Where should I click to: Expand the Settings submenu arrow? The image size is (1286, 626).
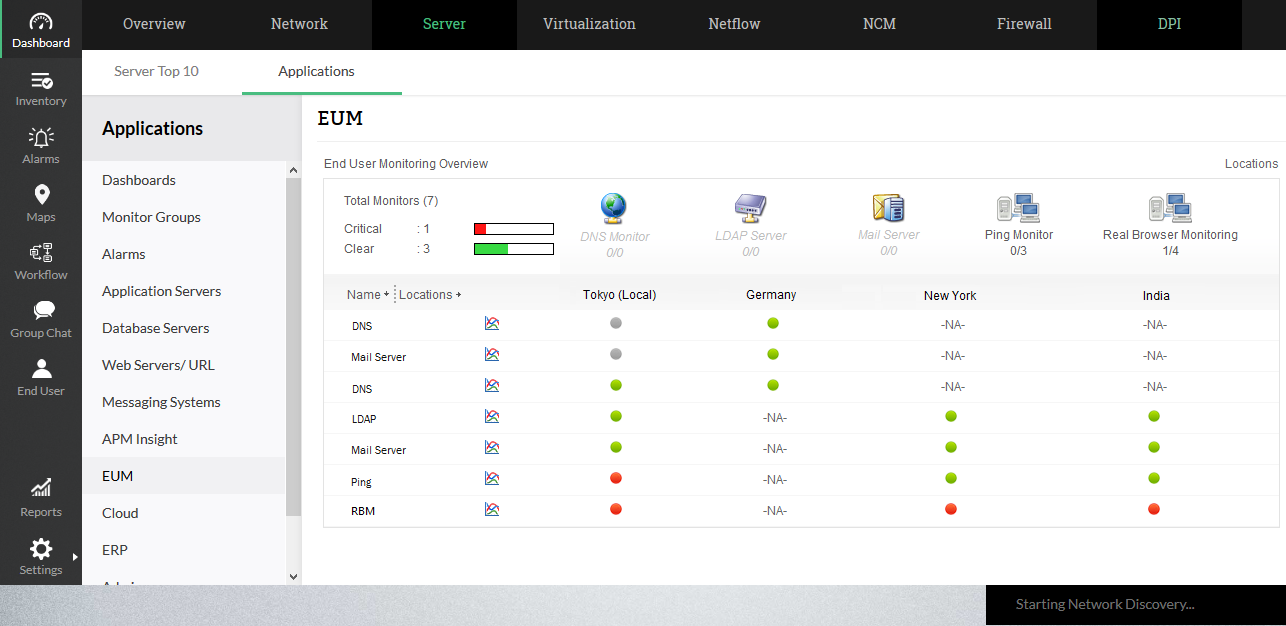[x=75, y=556]
